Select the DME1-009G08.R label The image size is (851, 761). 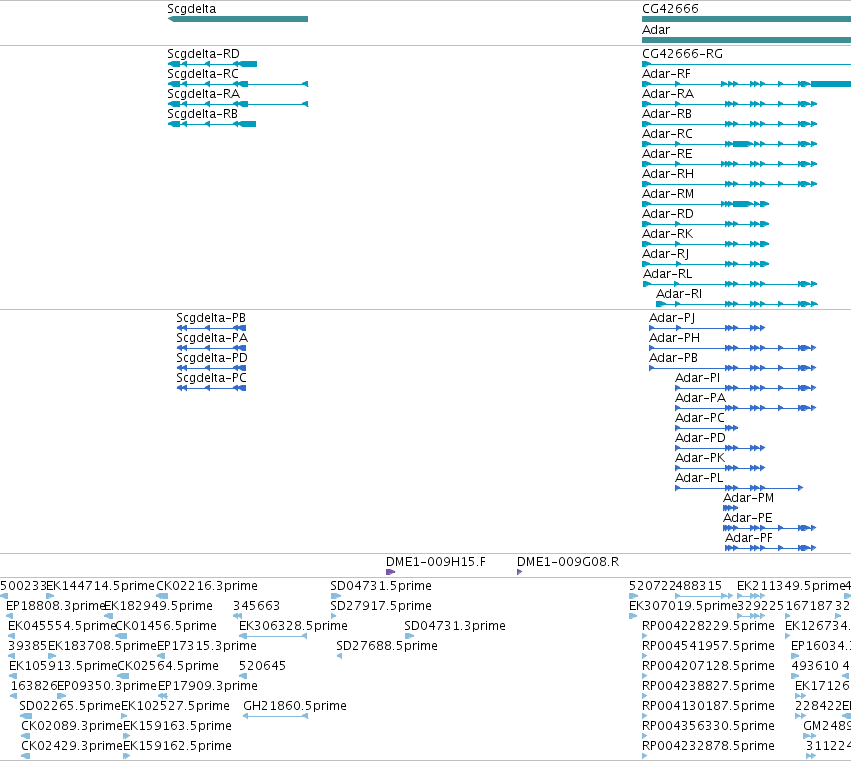[x=568, y=562]
